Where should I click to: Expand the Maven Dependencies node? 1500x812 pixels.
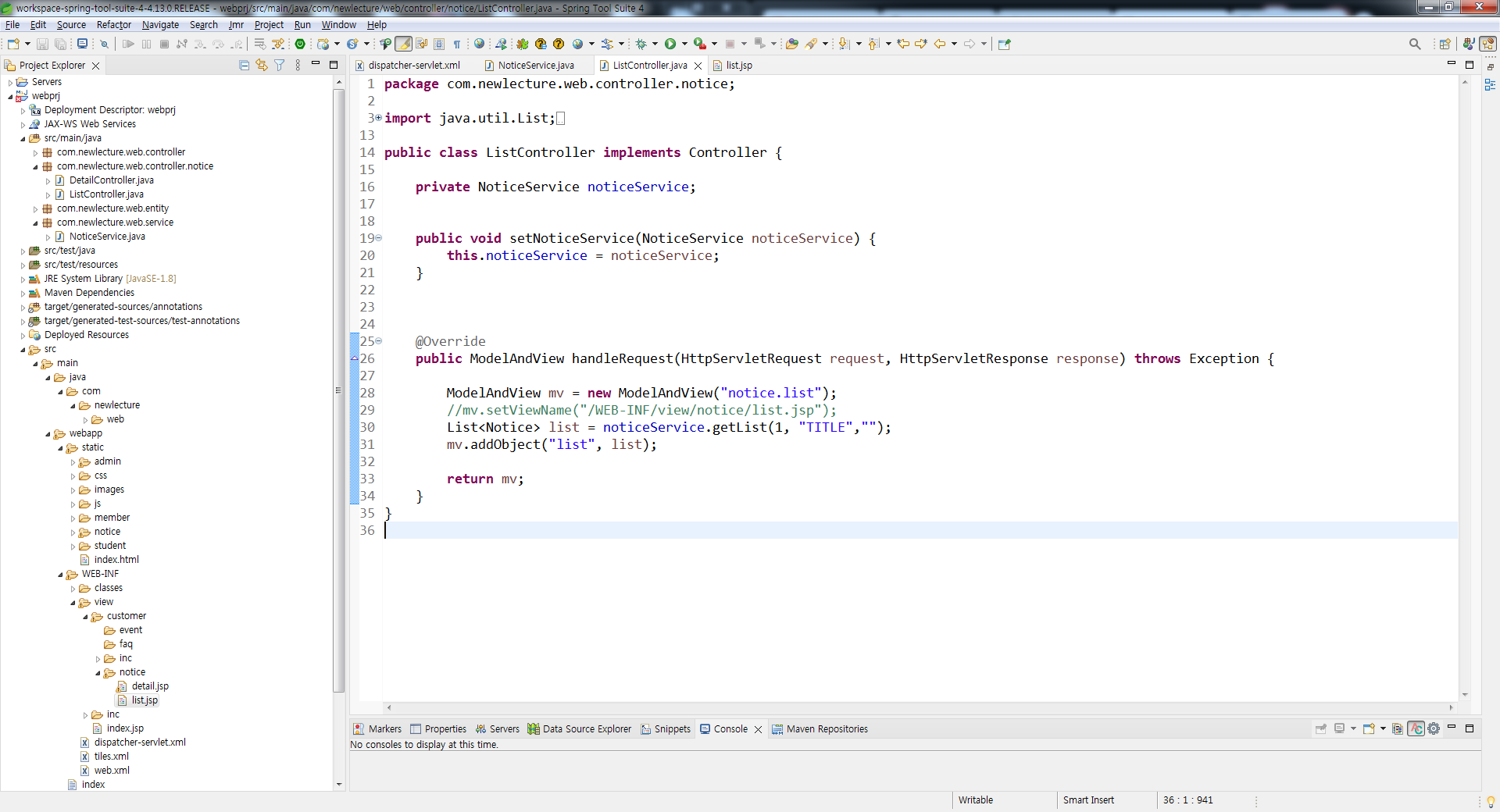click(x=23, y=293)
